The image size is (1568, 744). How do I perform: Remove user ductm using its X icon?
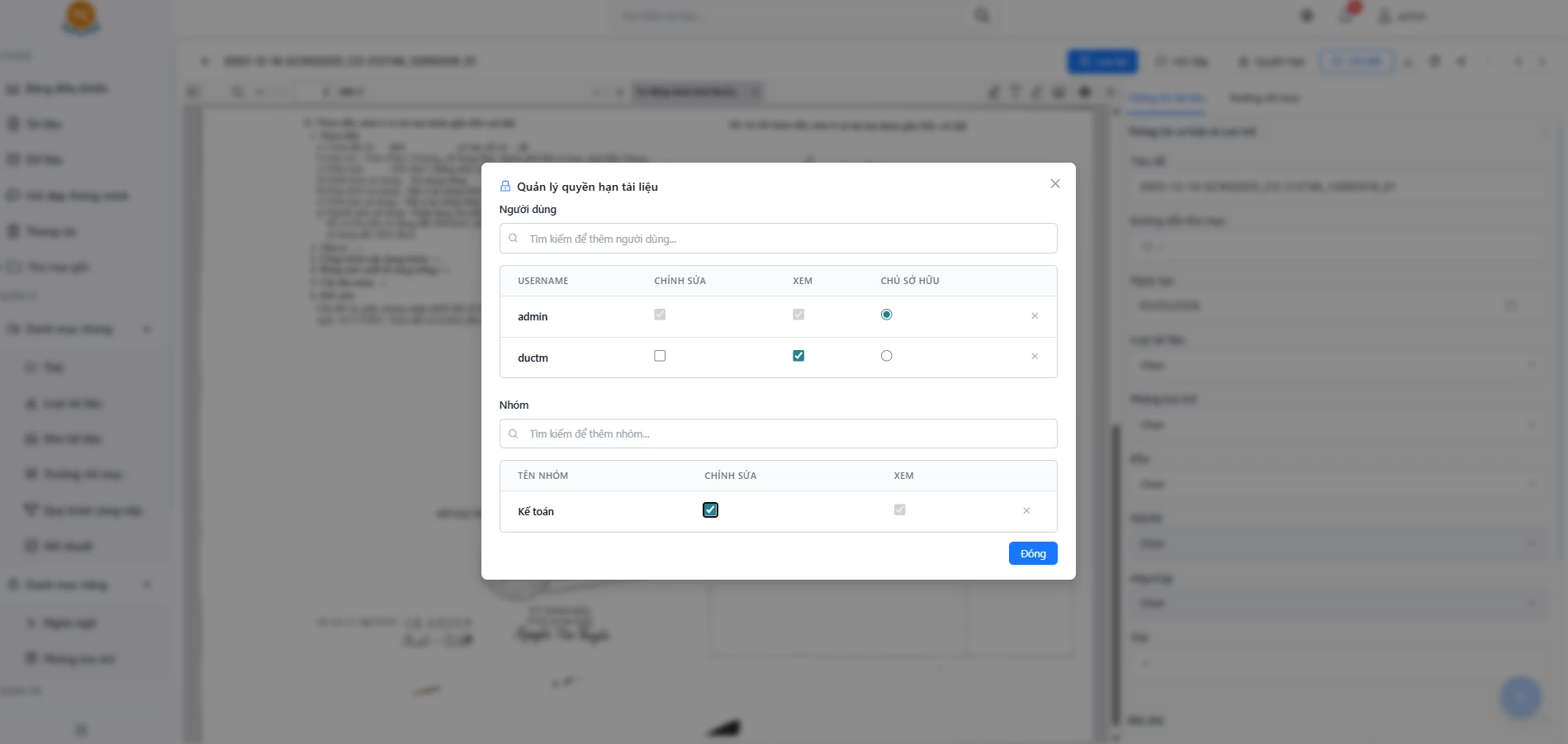pos(1034,357)
